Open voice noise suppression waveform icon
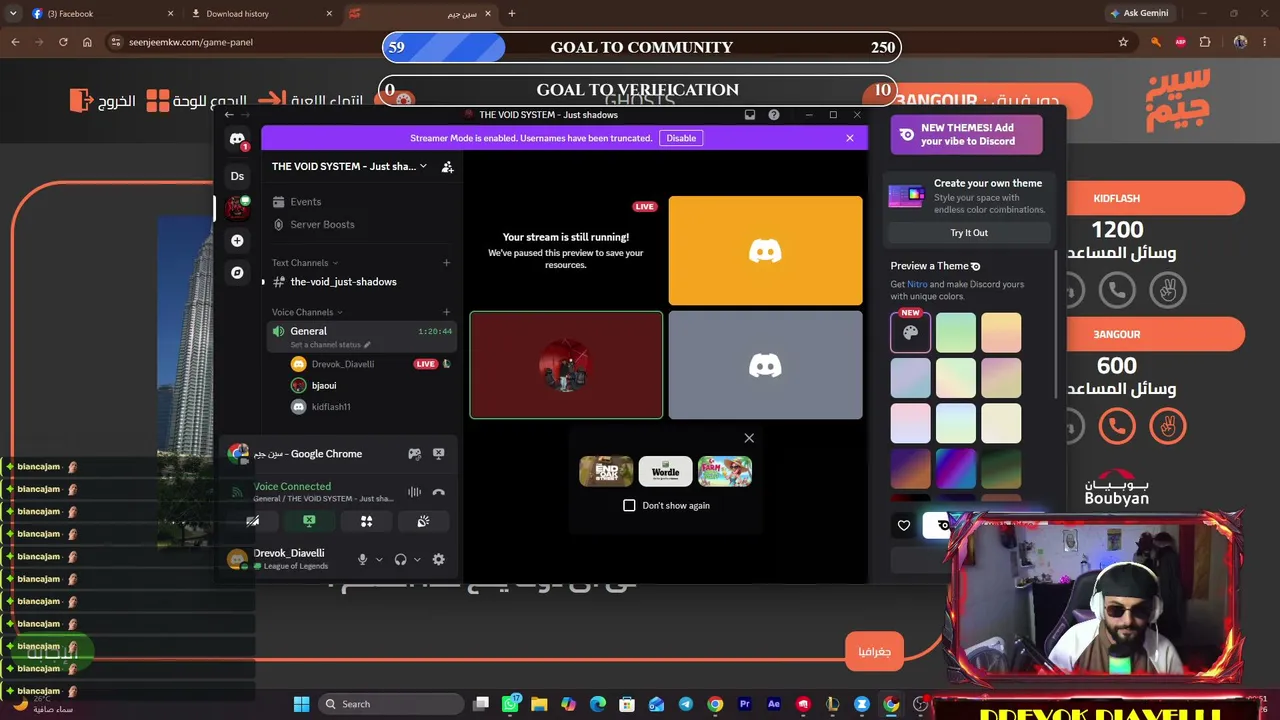 [x=414, y=492]
